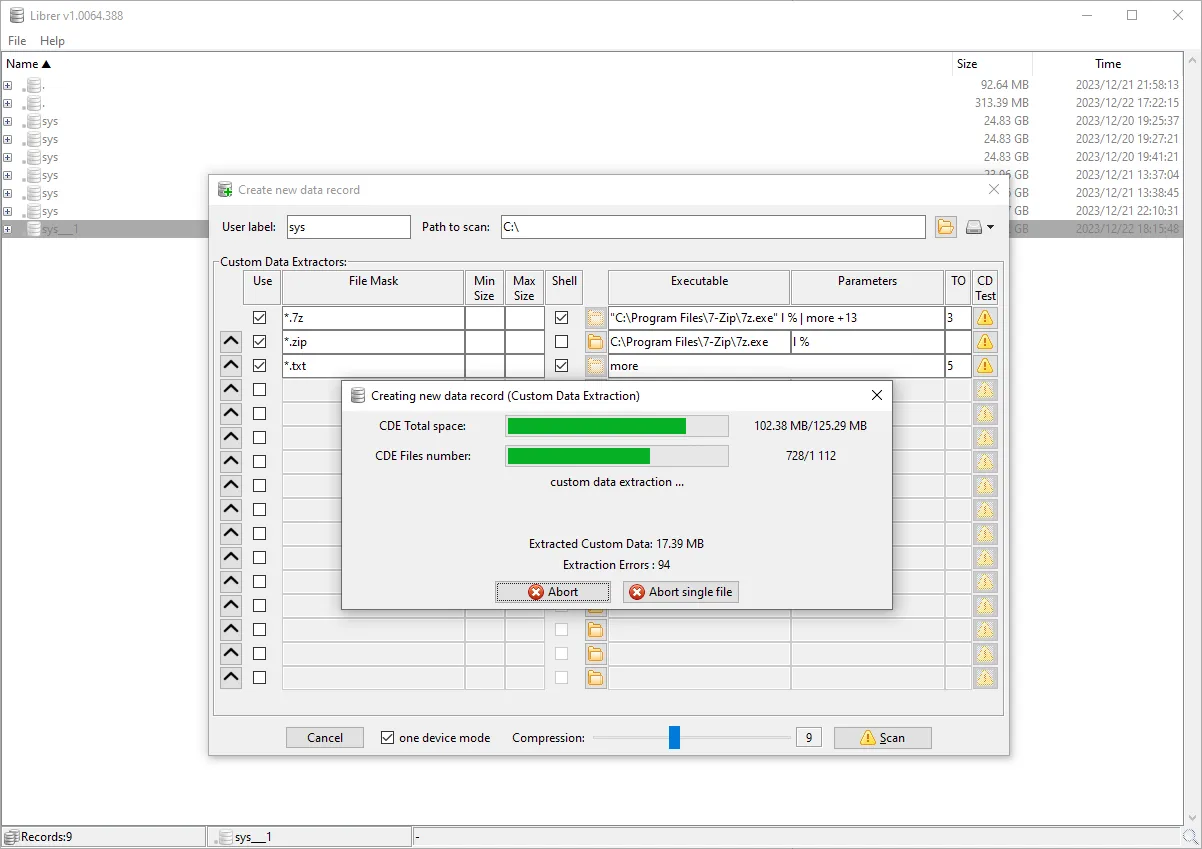The image size is (1202, 849).
Task: Open the executable file picker for *.zip extractor
Action: click(596, 341)
